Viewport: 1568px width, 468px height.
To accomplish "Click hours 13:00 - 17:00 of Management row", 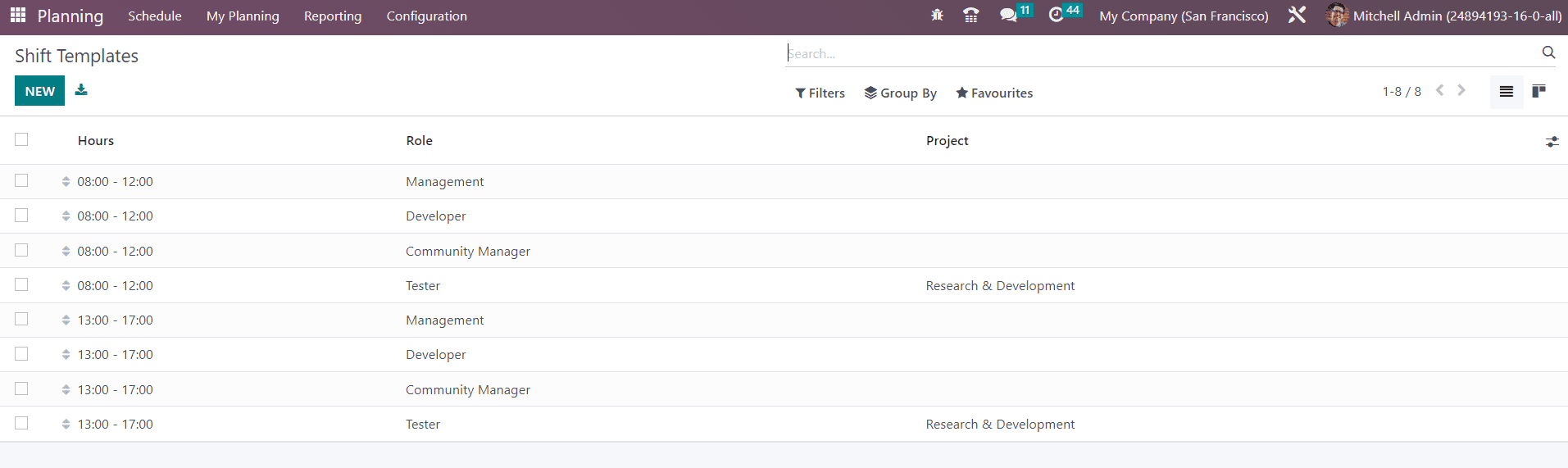I will (116, 320).
